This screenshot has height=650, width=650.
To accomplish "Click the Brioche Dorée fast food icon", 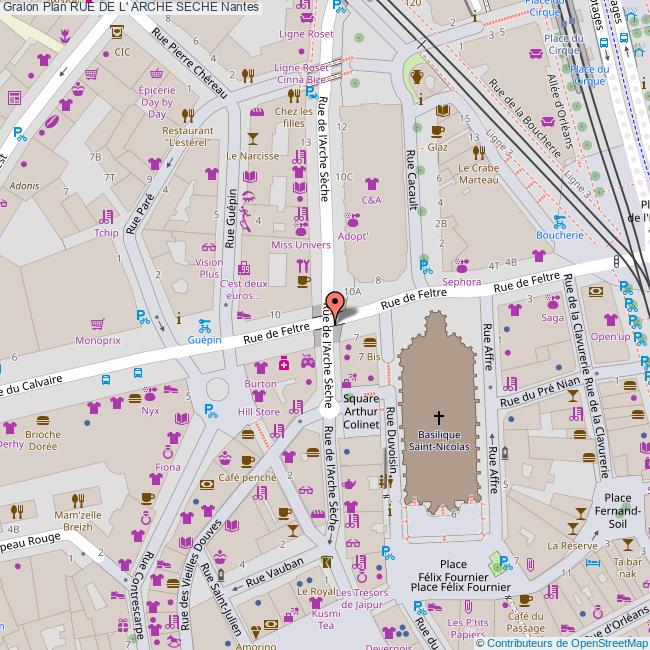I will pyautogui.click(x=42, y=420).
